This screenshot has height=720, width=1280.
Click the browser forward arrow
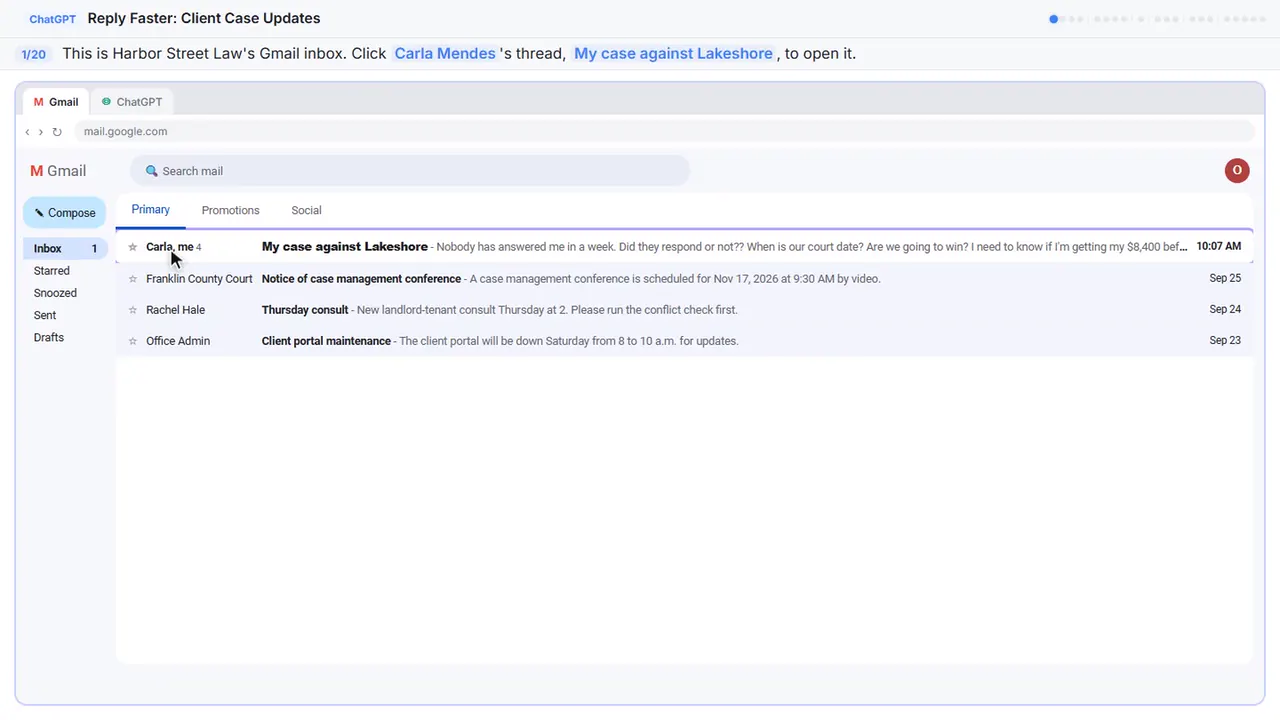[41, 132]
